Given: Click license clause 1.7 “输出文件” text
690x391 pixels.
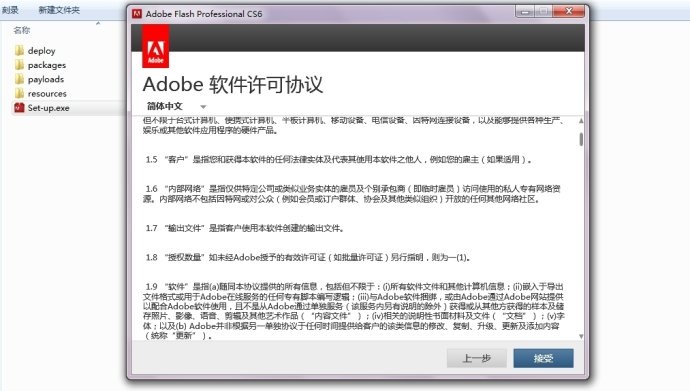Looking at the screenshot, I should [x=245, y=228].
